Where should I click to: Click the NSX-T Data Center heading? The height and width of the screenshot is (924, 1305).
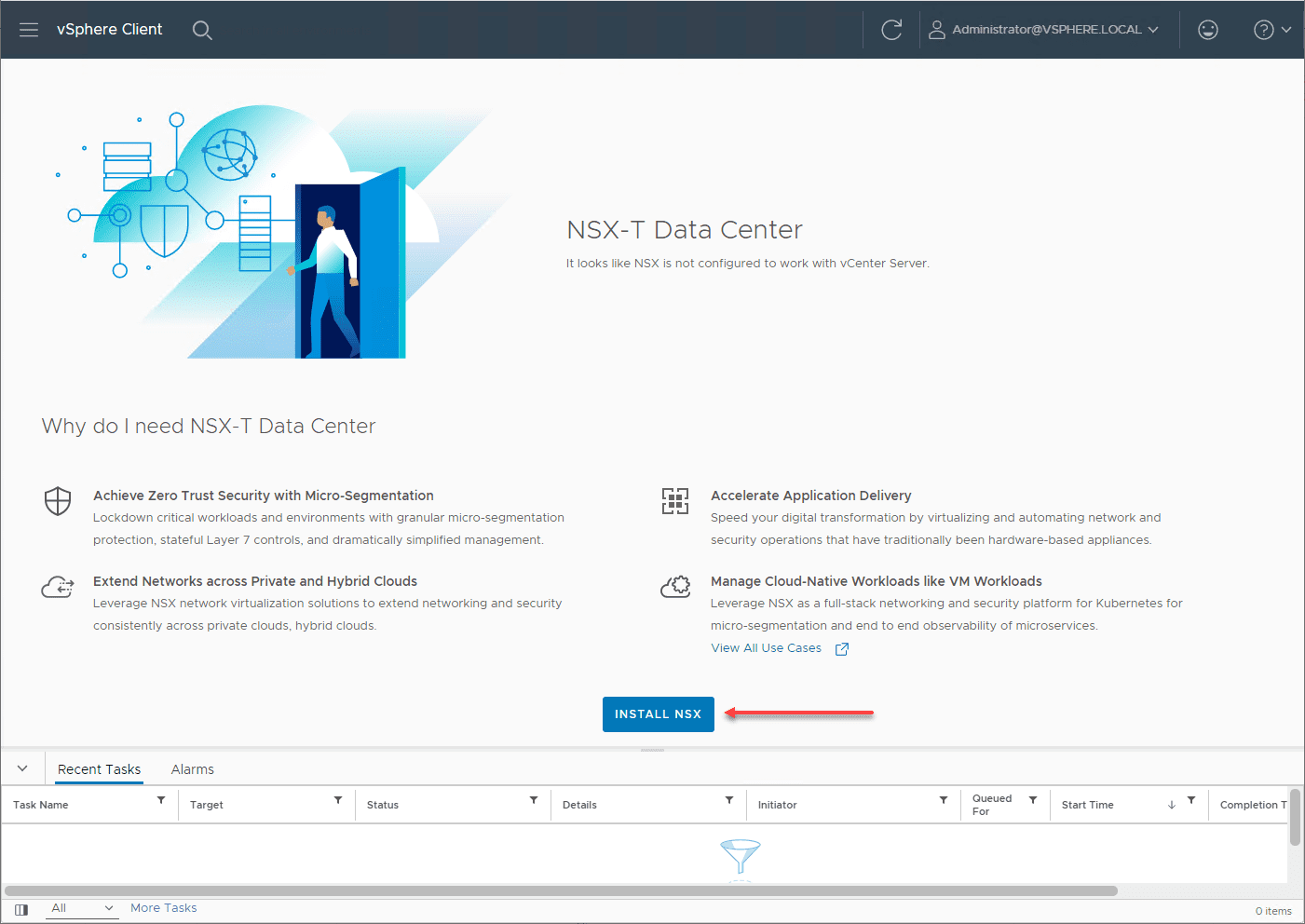pyautogui.click(x=685, y=230)
